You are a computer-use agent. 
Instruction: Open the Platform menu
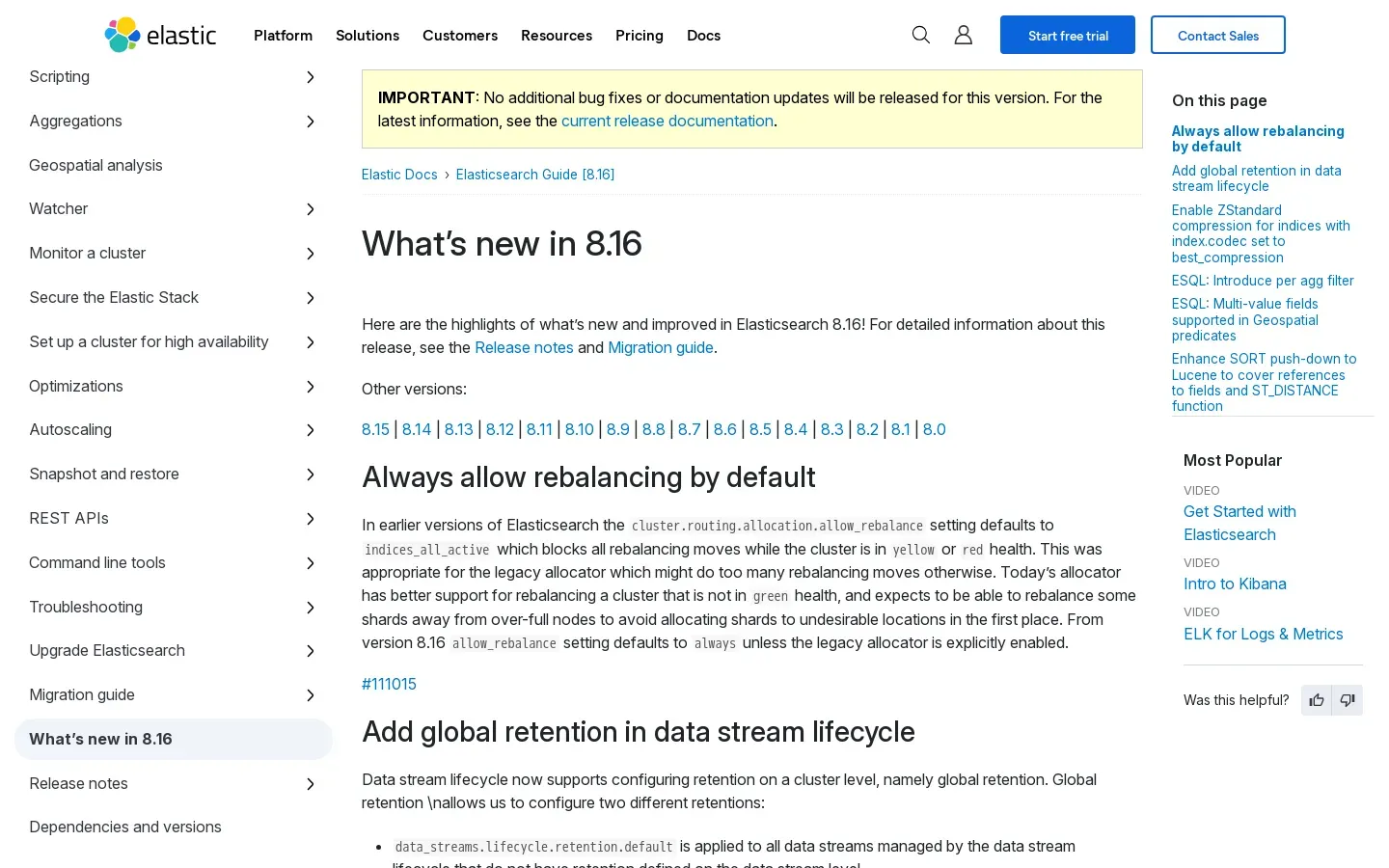[283, 36]
